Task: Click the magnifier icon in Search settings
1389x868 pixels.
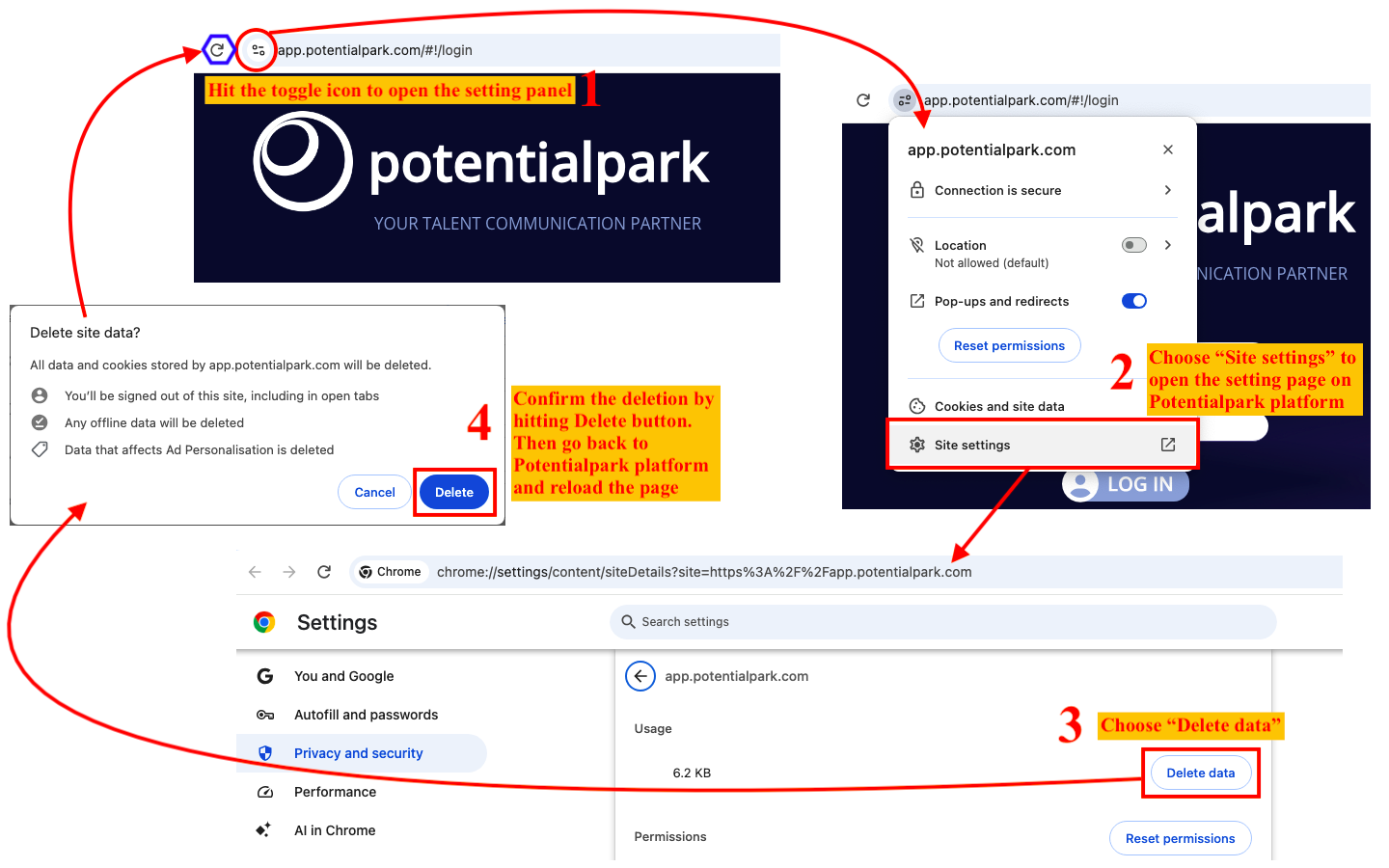Action: (628, 622)
